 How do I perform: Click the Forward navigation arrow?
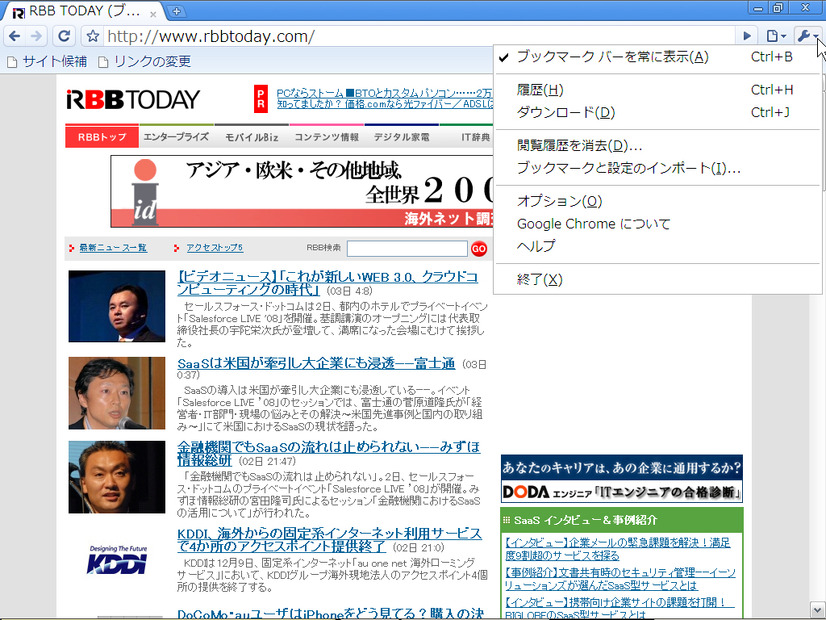(36, 36)
